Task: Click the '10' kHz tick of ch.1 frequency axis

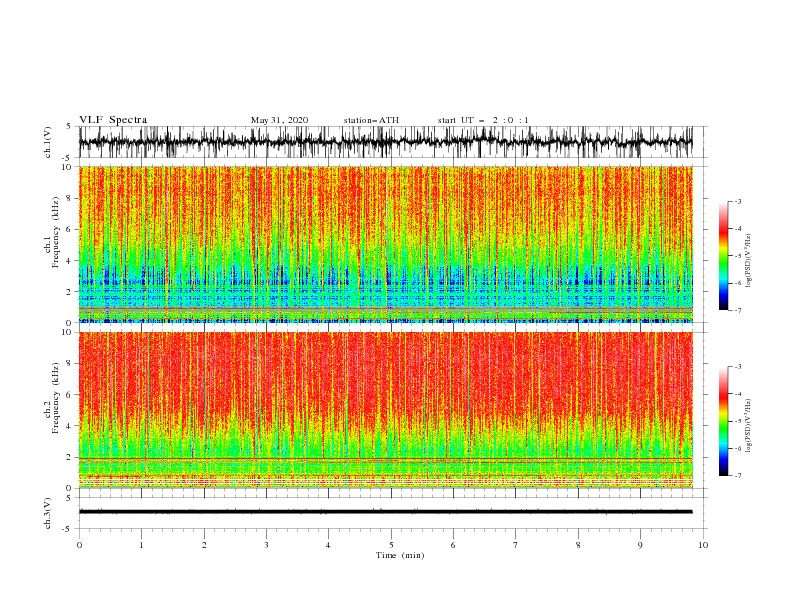Action: tap(67, 167)
